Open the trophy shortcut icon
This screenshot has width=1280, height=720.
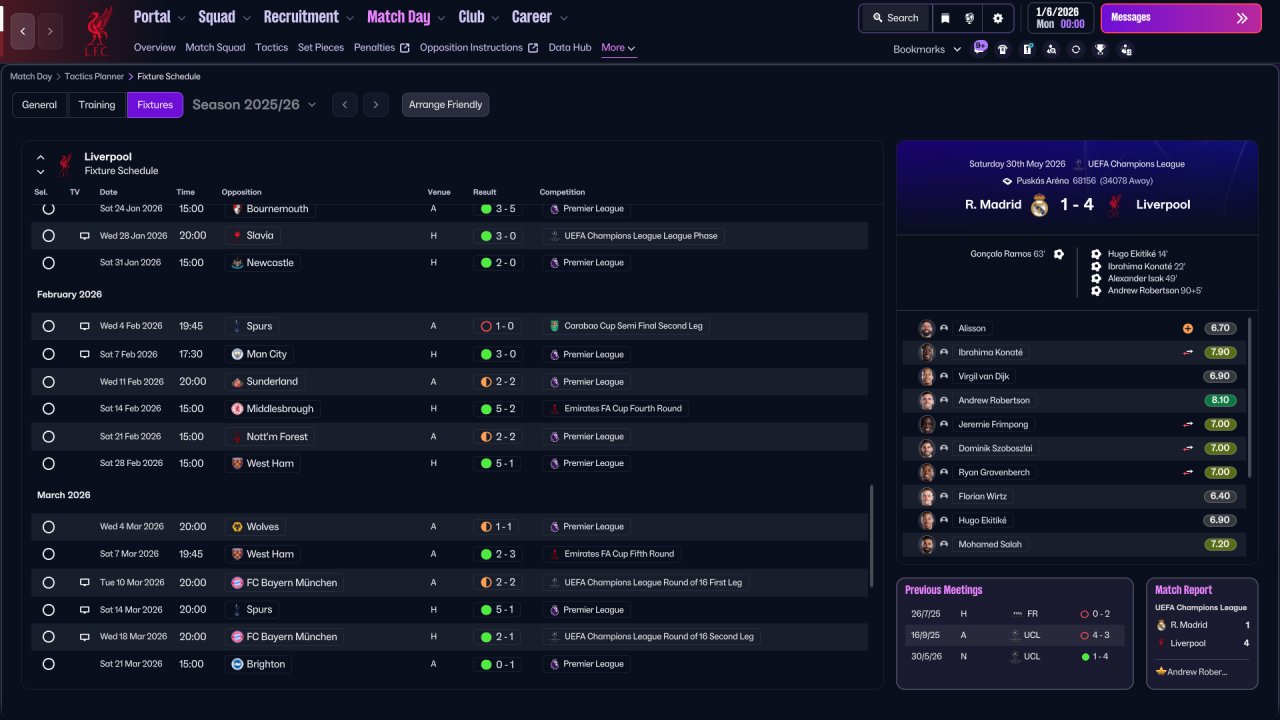pos(1100,49)
